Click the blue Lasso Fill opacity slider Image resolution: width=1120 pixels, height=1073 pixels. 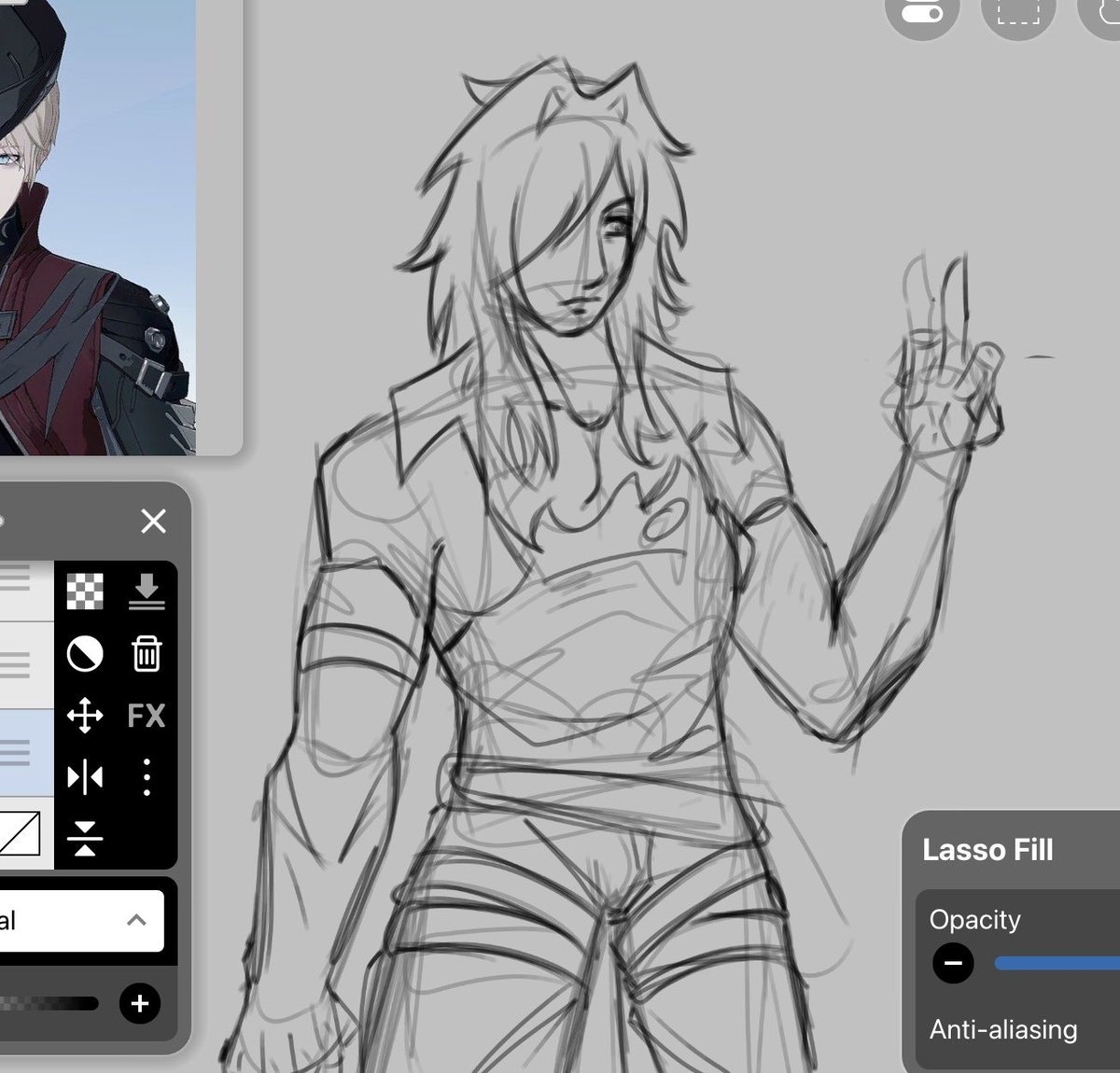click(x=1057, y=963)
